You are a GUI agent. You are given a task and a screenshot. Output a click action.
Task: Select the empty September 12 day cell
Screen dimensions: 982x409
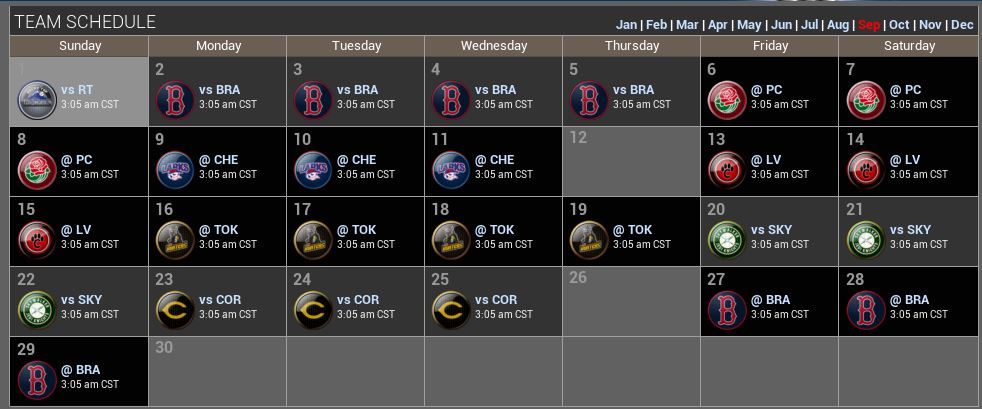click(631, 161)
